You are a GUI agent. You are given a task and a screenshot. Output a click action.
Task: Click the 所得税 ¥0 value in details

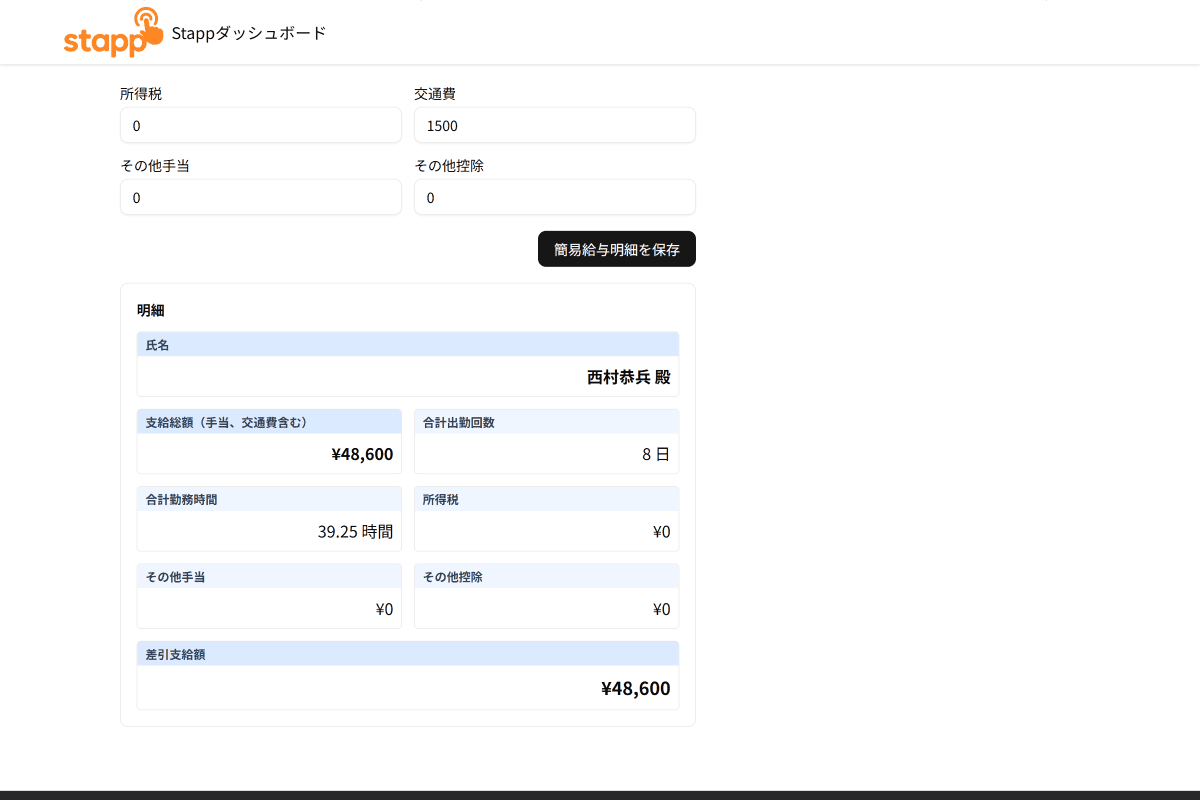coord(661,531)
